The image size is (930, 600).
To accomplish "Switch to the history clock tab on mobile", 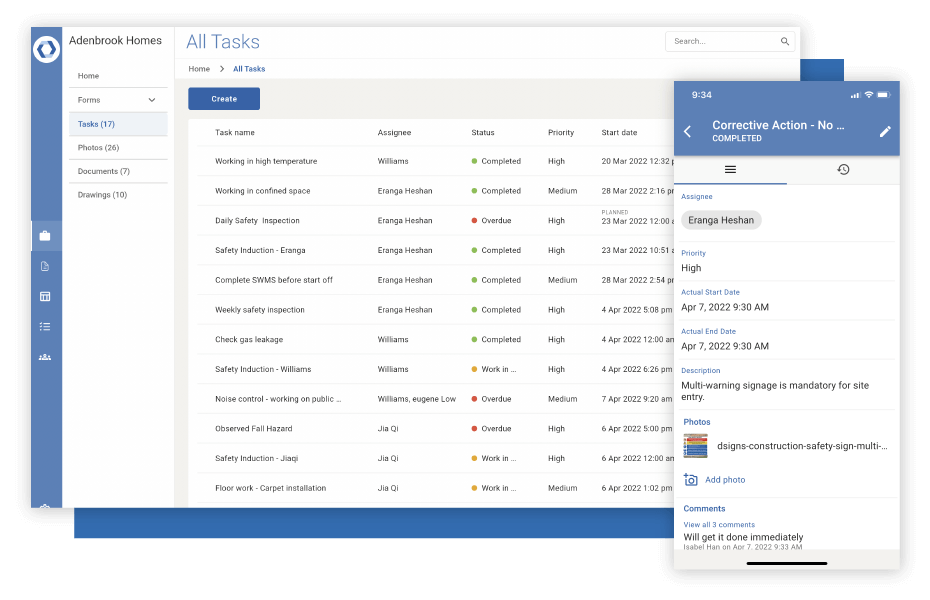I will 843,169.
